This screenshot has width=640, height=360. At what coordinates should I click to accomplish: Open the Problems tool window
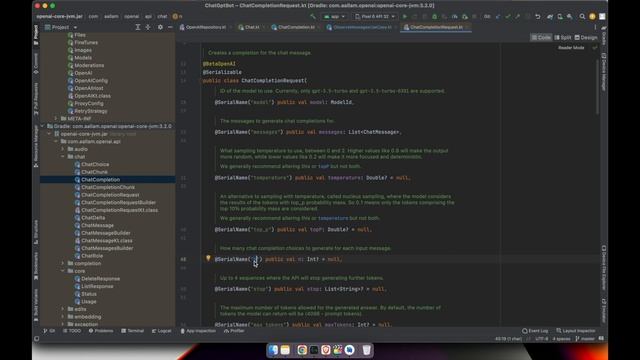coord(101,331)
